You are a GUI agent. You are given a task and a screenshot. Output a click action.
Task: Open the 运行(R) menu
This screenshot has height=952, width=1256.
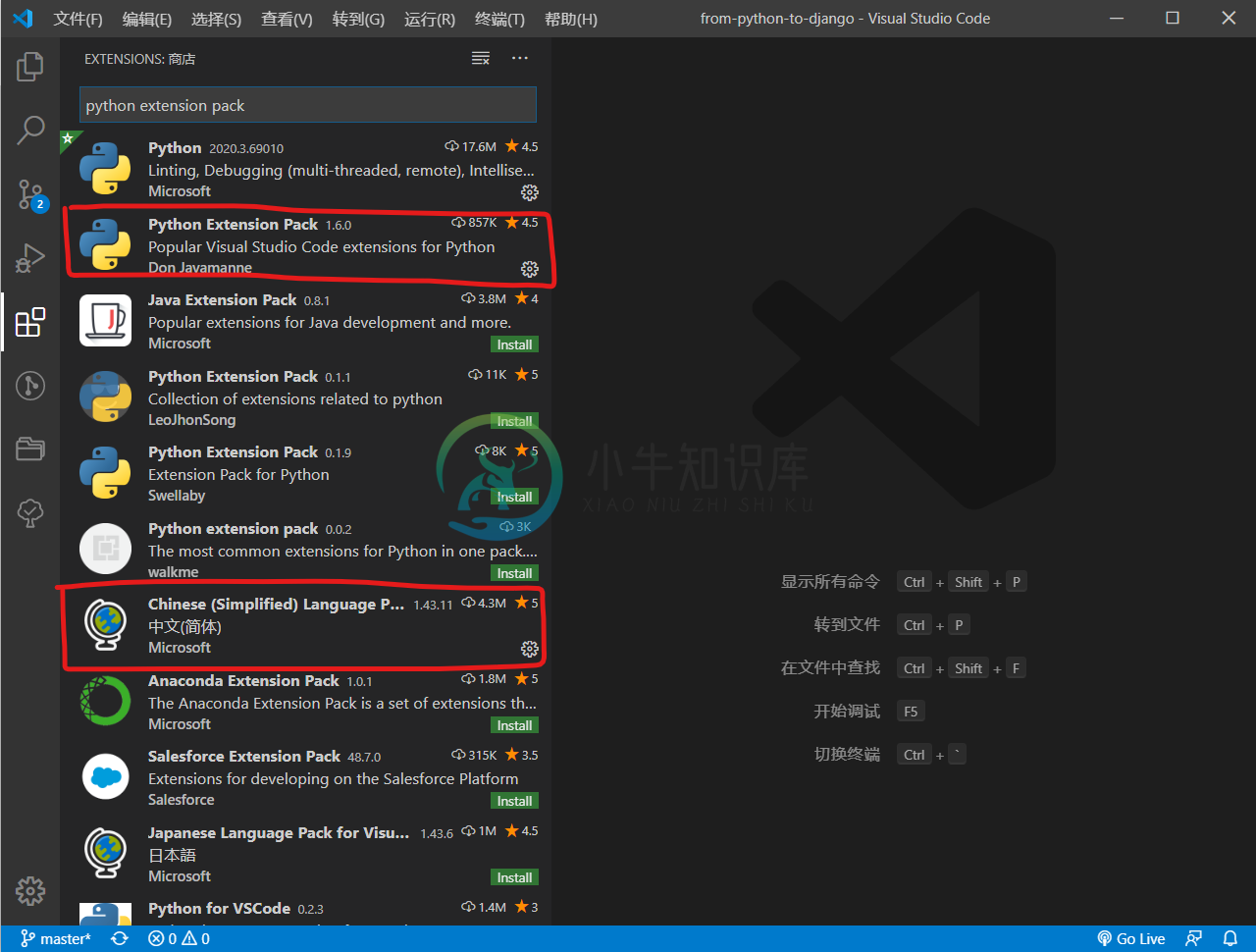(430, 19)
